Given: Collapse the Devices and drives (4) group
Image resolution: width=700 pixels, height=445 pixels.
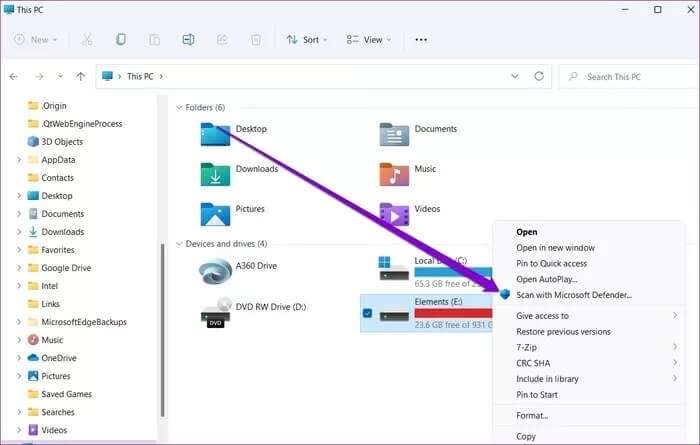Looking at the screenshot, I should click(x=179, y=244).
